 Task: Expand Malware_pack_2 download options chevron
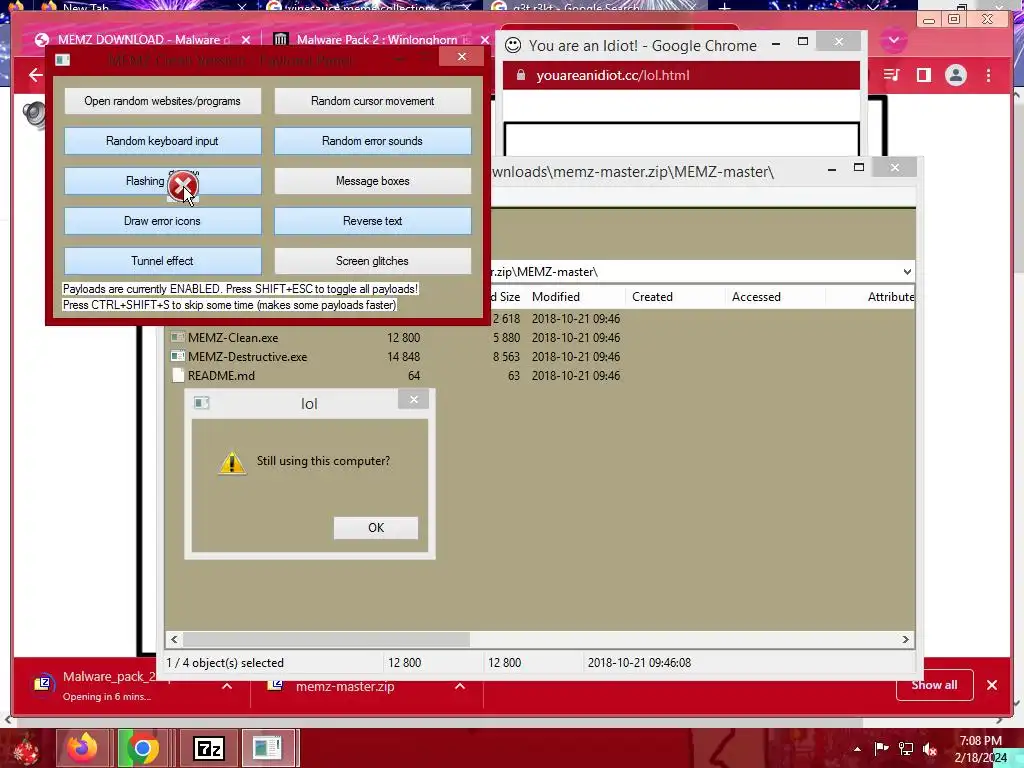coord(227,686)
